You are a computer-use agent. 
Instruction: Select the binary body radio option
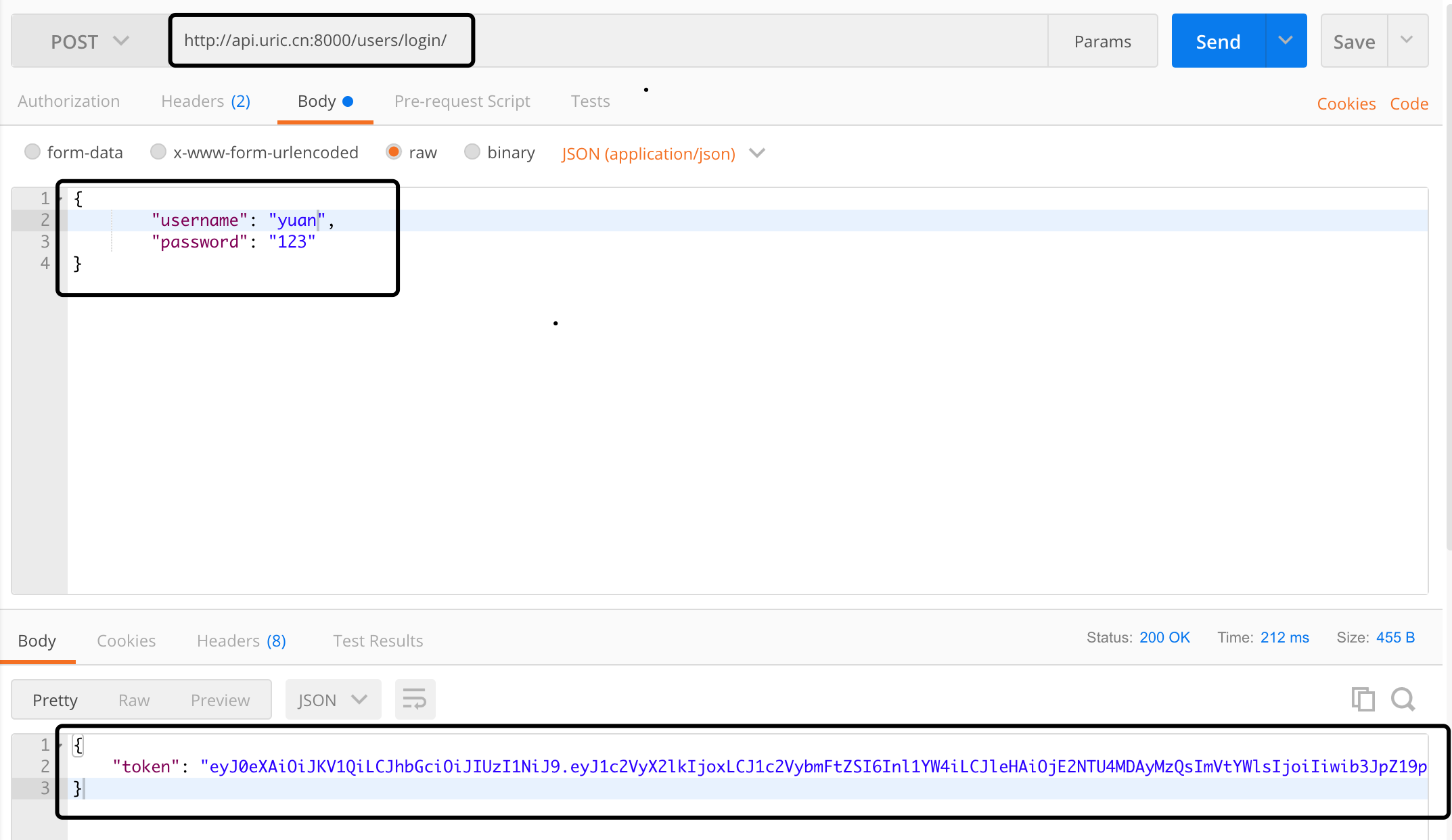tap(472, 151)
